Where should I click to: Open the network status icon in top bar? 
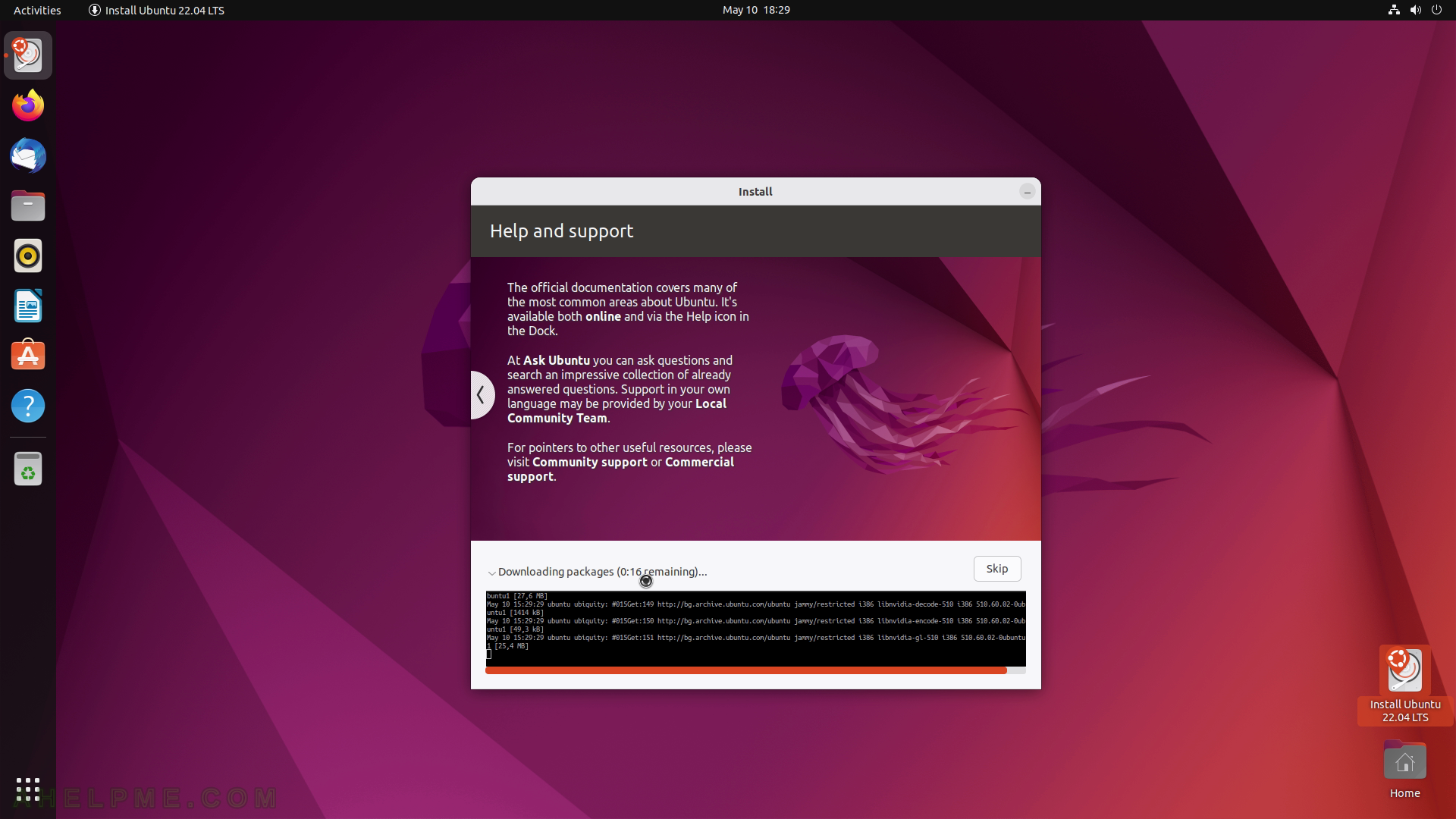coord(1394,10)
